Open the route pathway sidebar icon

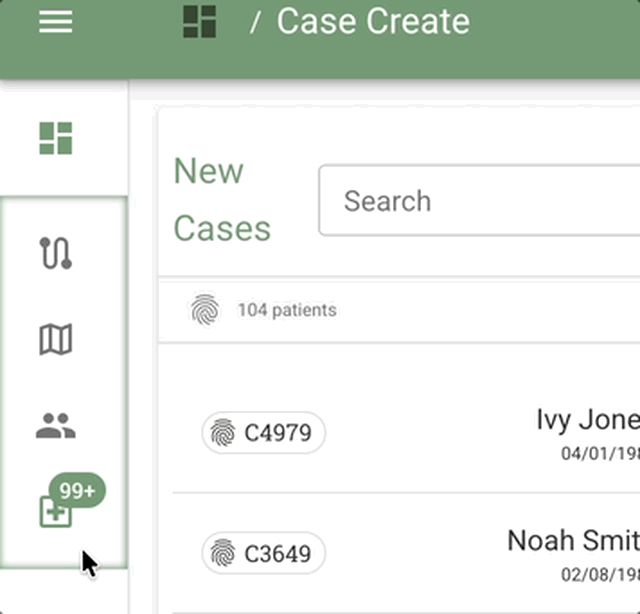tap(56, 253)
